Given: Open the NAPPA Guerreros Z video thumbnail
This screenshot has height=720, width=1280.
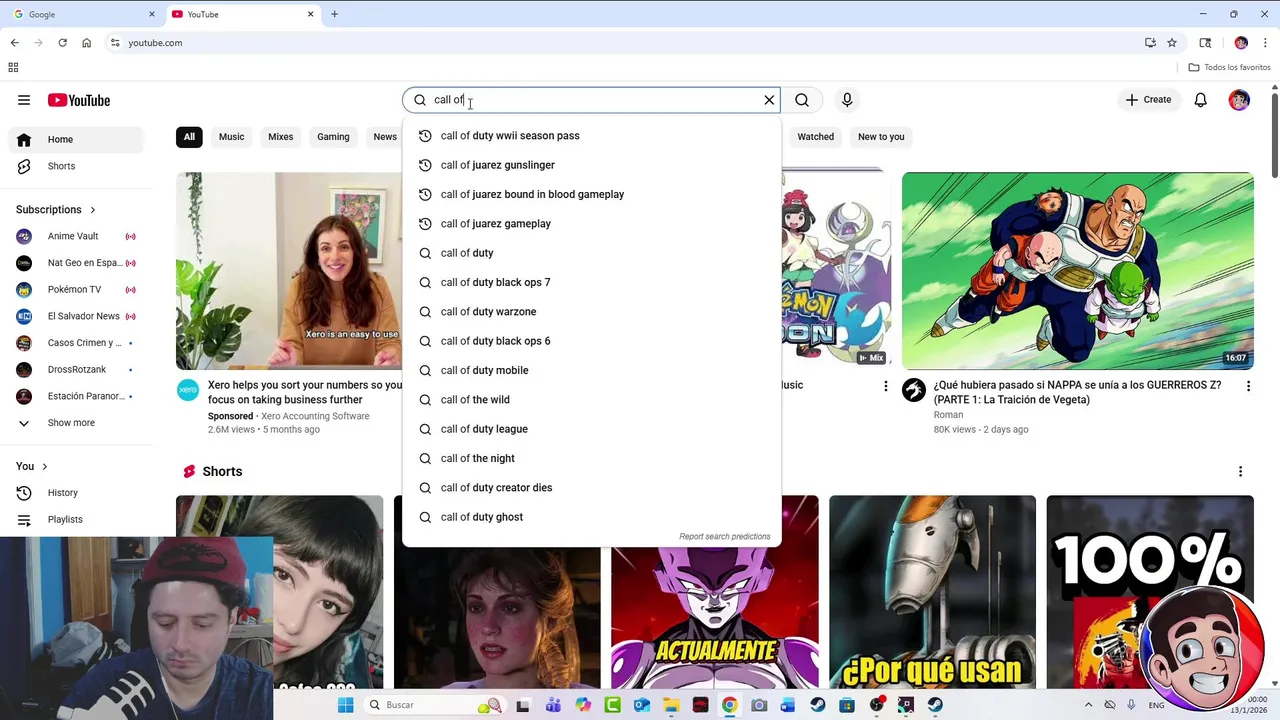Looking at the screenshot, I should 1078,271.
